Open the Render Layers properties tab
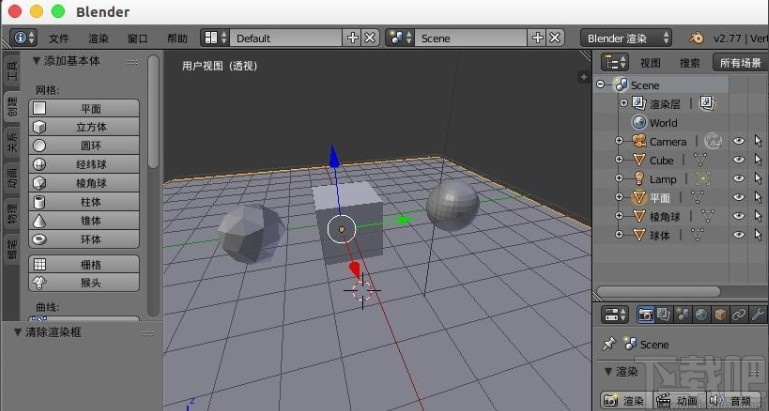The height and width of the screenshot is (411, 769). tap(664, 315)
